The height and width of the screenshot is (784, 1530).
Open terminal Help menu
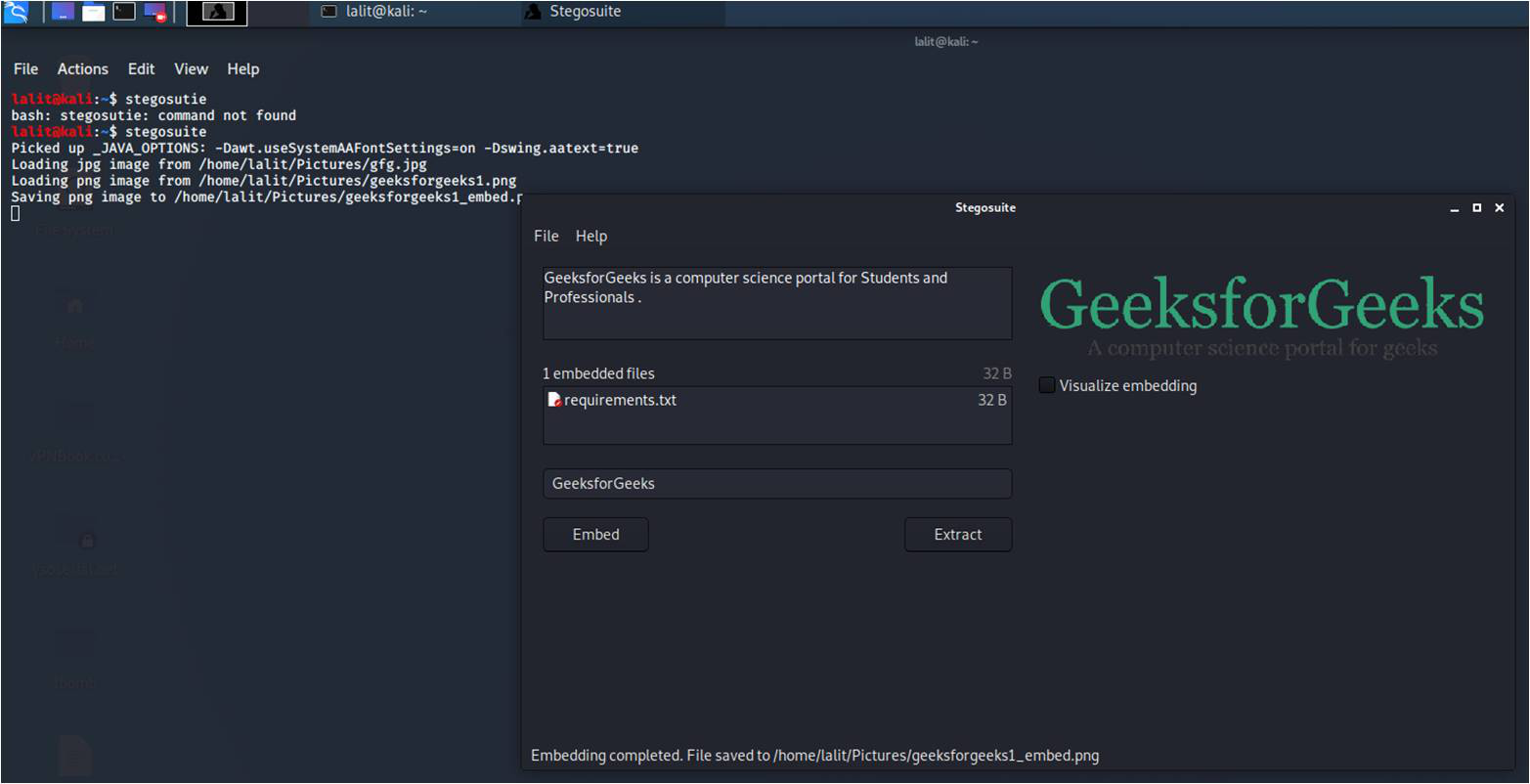[x=242, y=68]
